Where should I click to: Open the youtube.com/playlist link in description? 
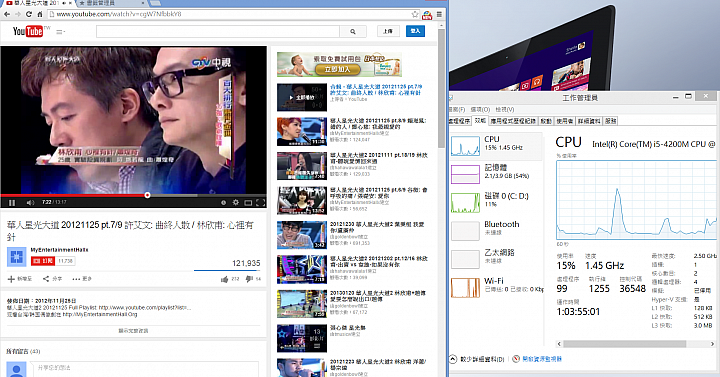[x=144, y=308]
